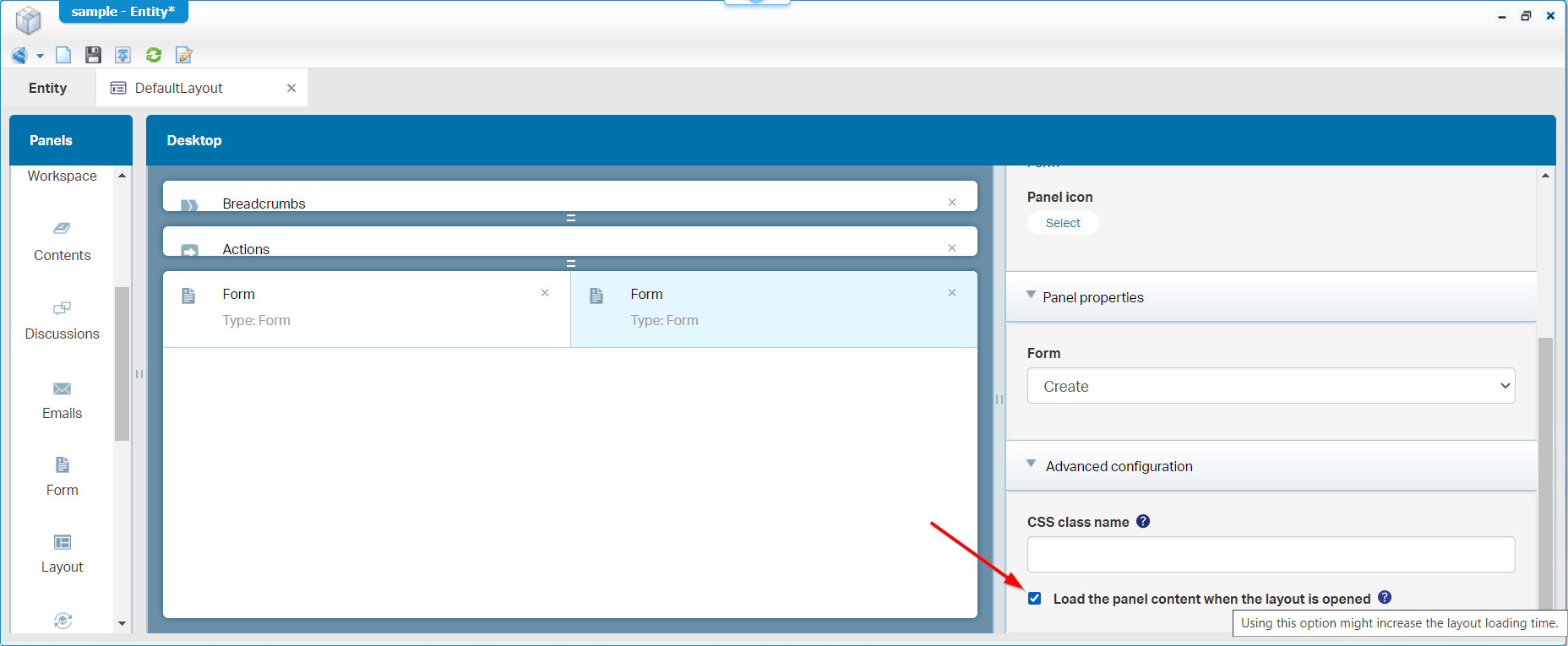The height and width of the screenshot is (646, 1568).
Task: Click the document with pencil edit icon
Action: click(x=183, y=55)
